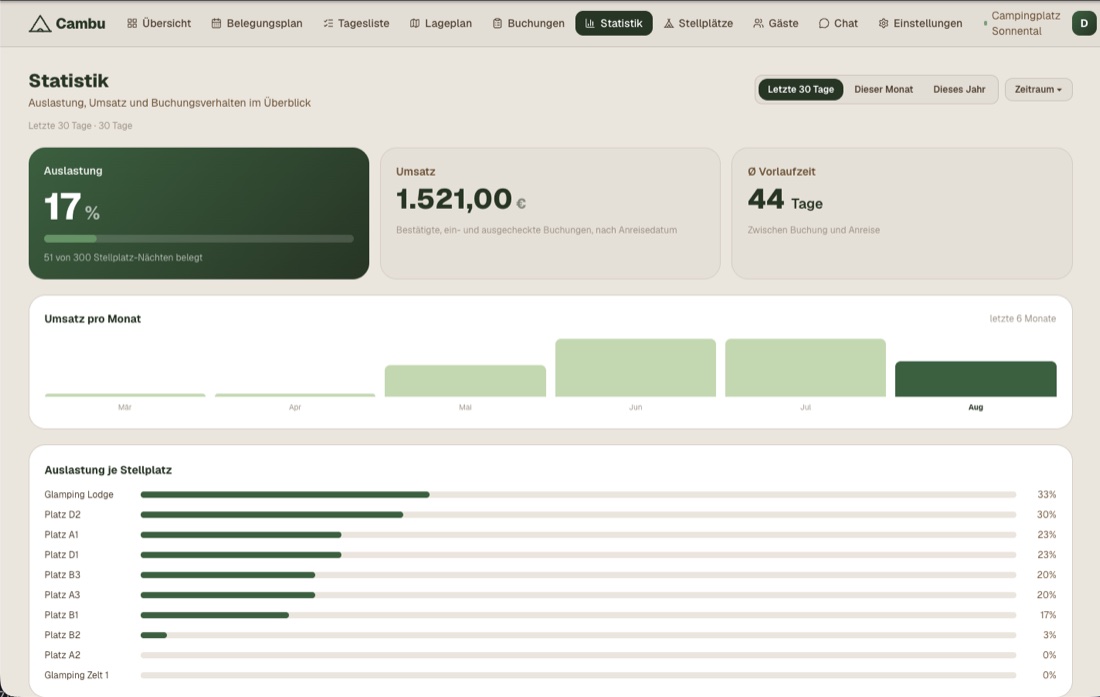This screenshot has height=697, width=1100.
Task: Switch to Lageplan
Action: [441, 23]
